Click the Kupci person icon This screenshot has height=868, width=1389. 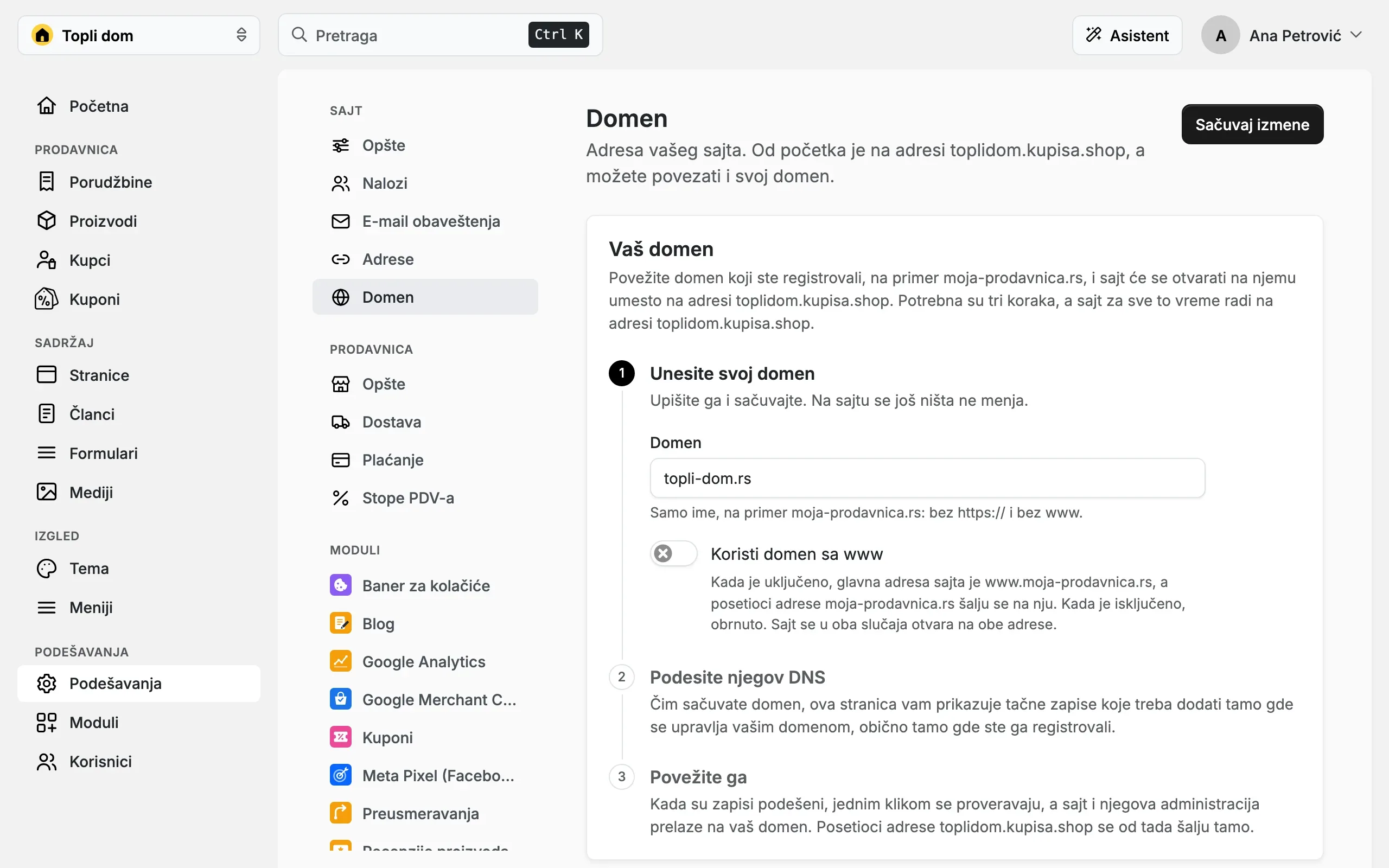(x=47, y=259)
